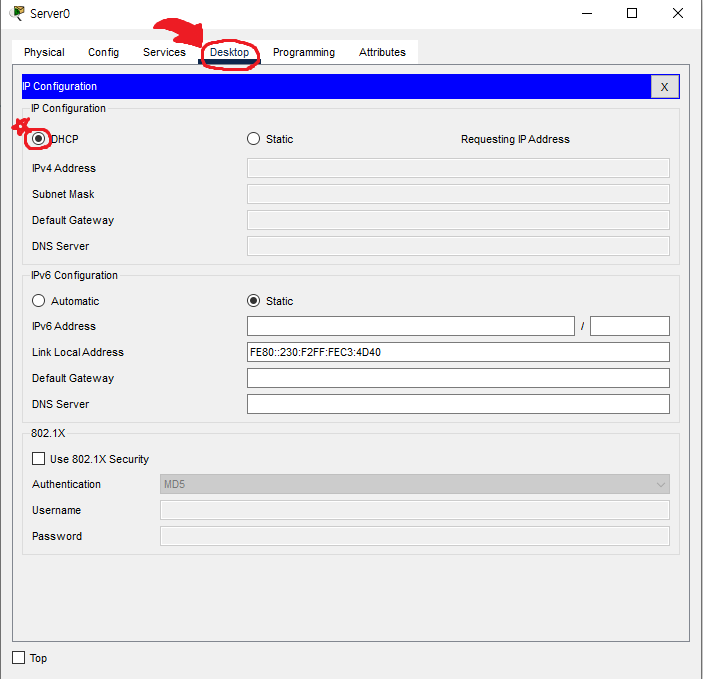This screenshot has width=703, height=679.
Task: Open the Physical tab
Action: tap(44, 52)
